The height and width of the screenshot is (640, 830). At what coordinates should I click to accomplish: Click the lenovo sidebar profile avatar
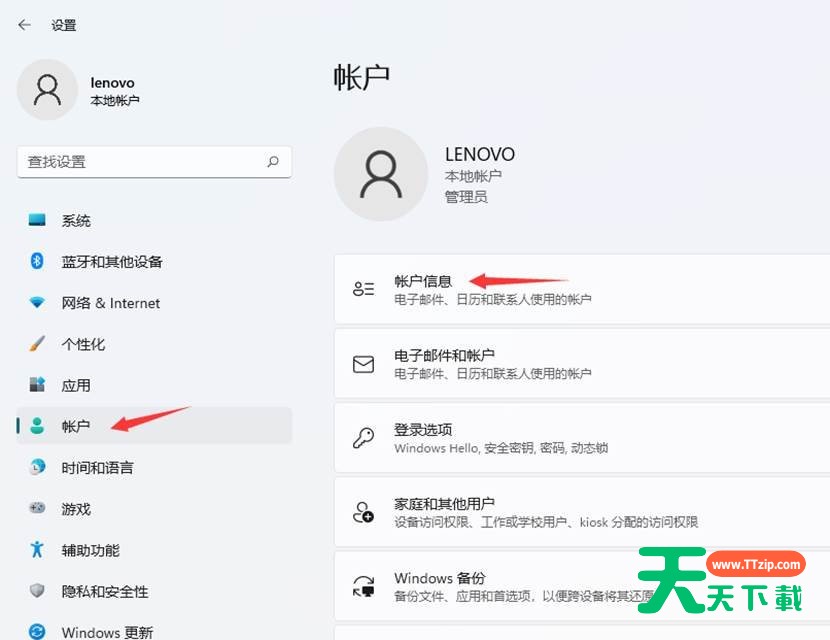pos(47,89)
